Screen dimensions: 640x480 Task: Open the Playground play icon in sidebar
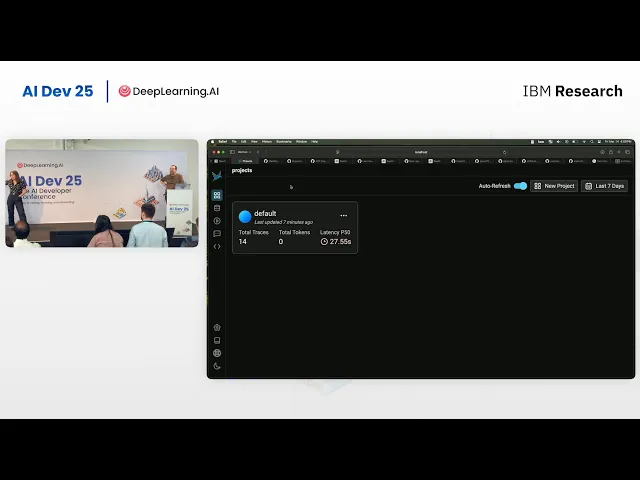pos(217,221)
